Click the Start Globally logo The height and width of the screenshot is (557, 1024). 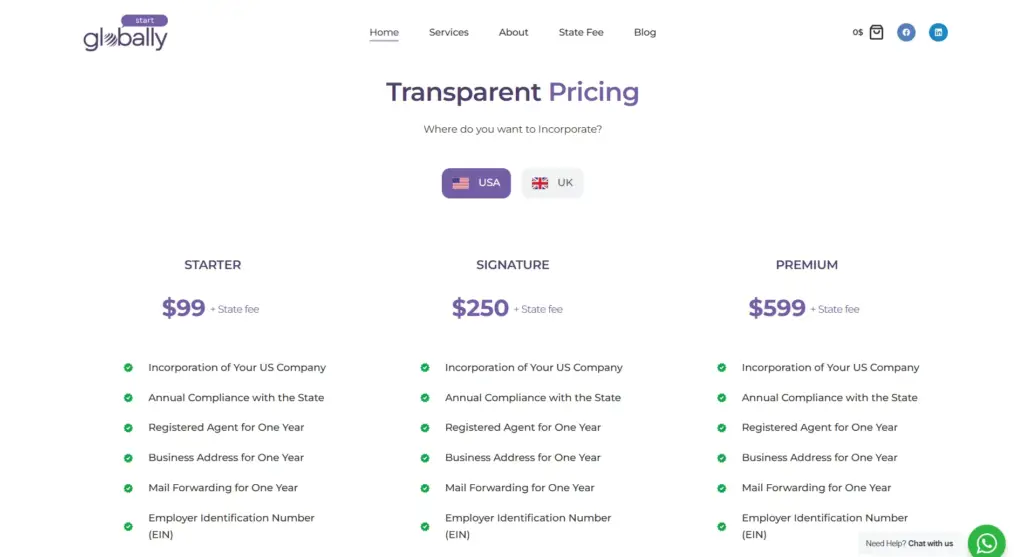(125, 34)
